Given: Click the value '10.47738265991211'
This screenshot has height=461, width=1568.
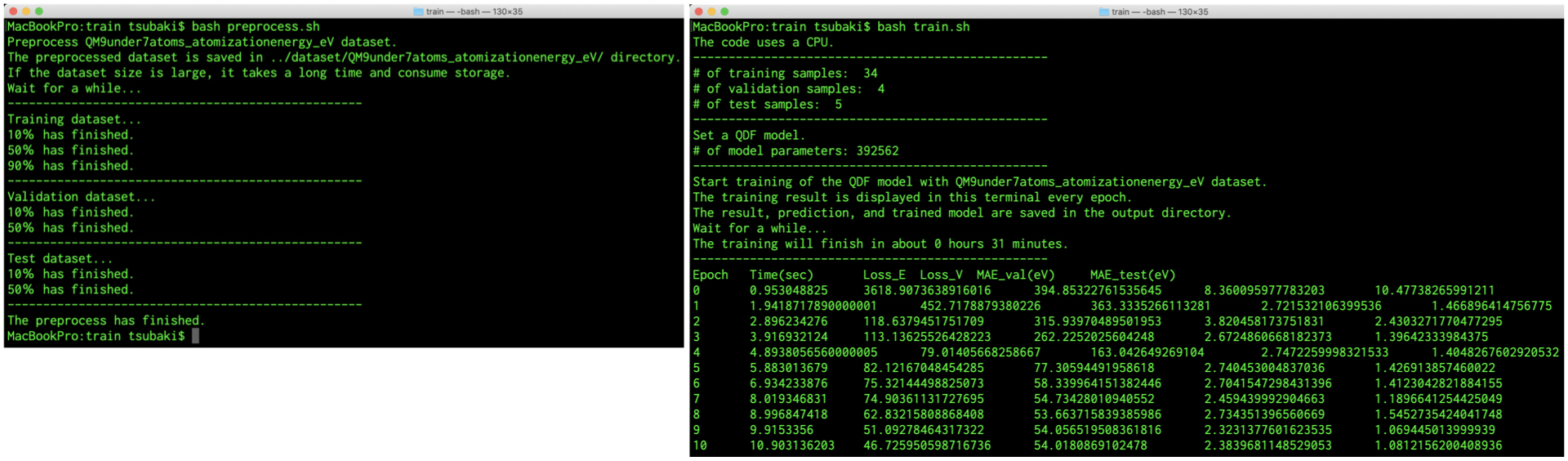Looking at the screenshot, I should [x=1435, y=291].
